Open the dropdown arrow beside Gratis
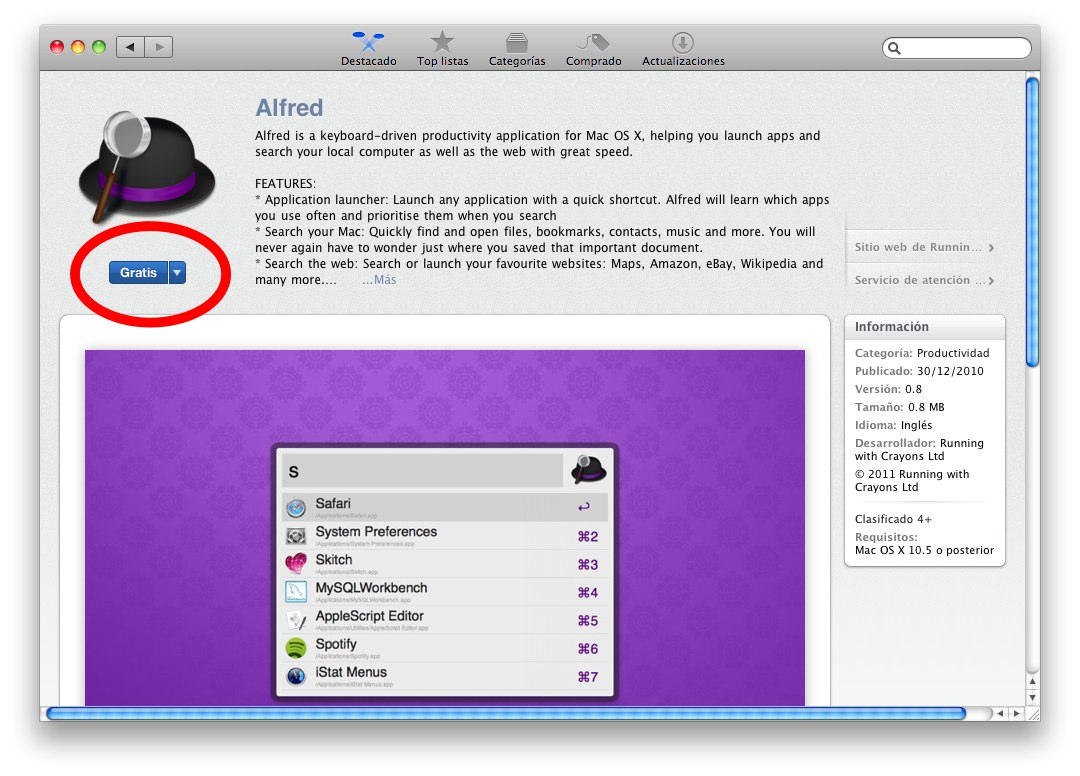 tap(177, 273)
